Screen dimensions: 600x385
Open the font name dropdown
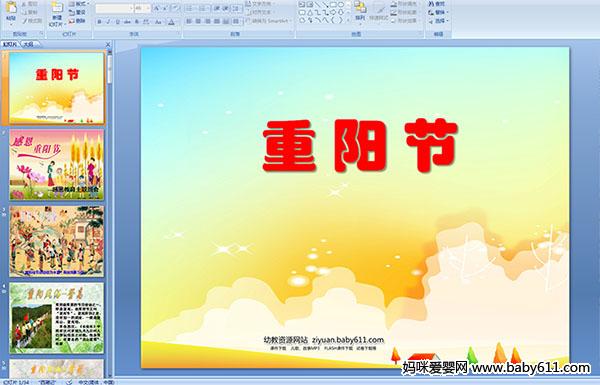pos(131,8)
